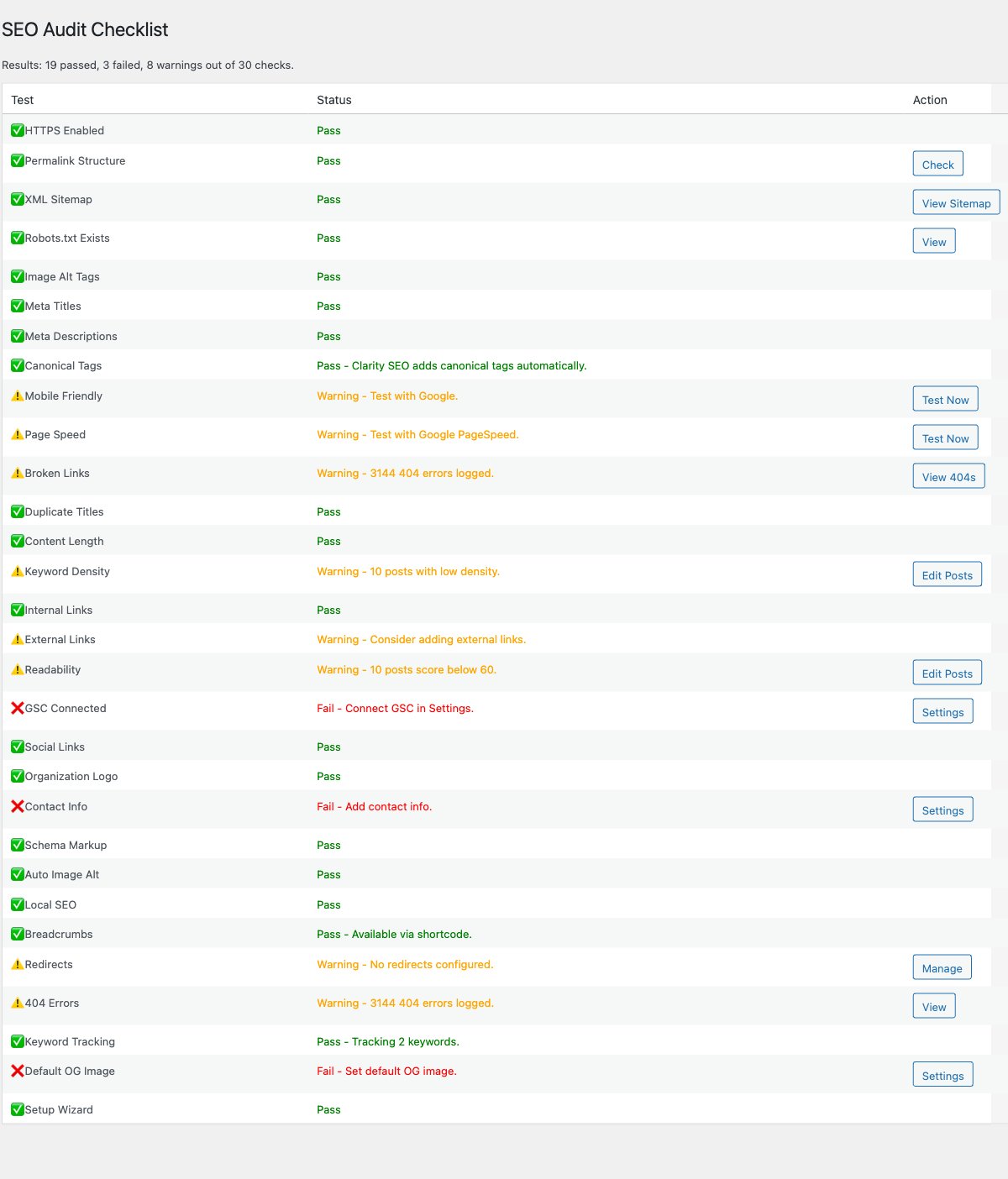Open View 404s for Broken Links
1008x1179 pixels.
pyautogui.click(x=948, y=476)
